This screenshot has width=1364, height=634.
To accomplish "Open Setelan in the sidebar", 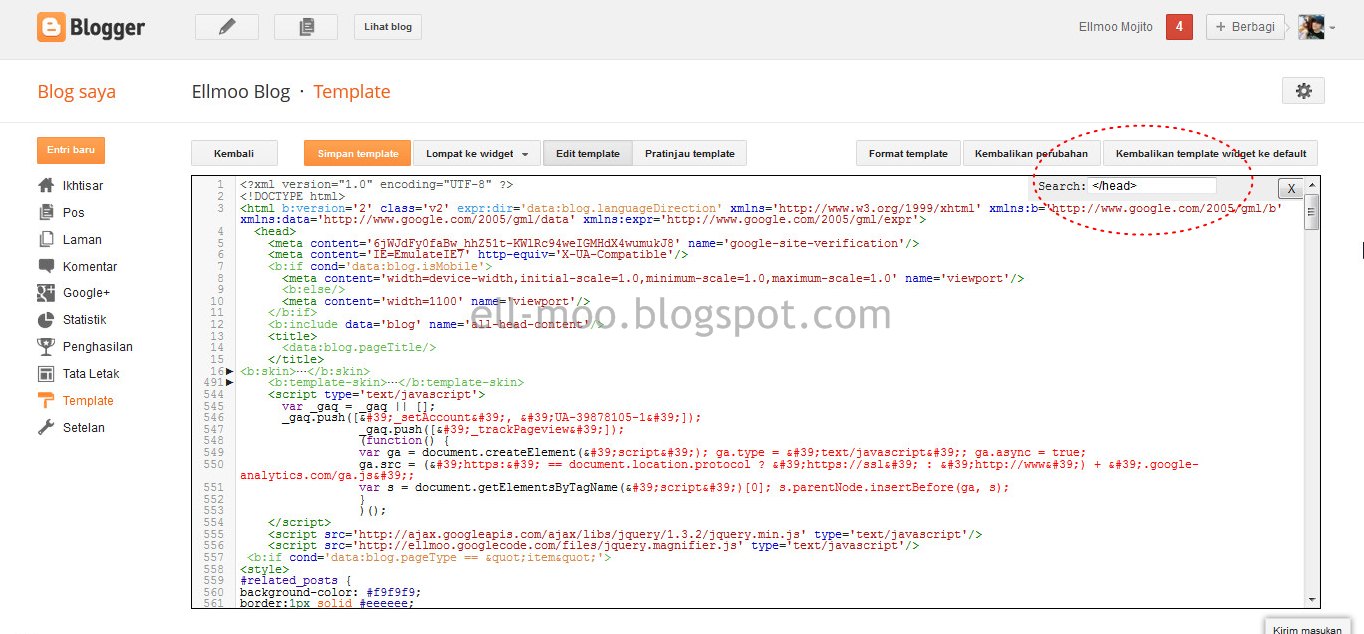I will 84,428.
